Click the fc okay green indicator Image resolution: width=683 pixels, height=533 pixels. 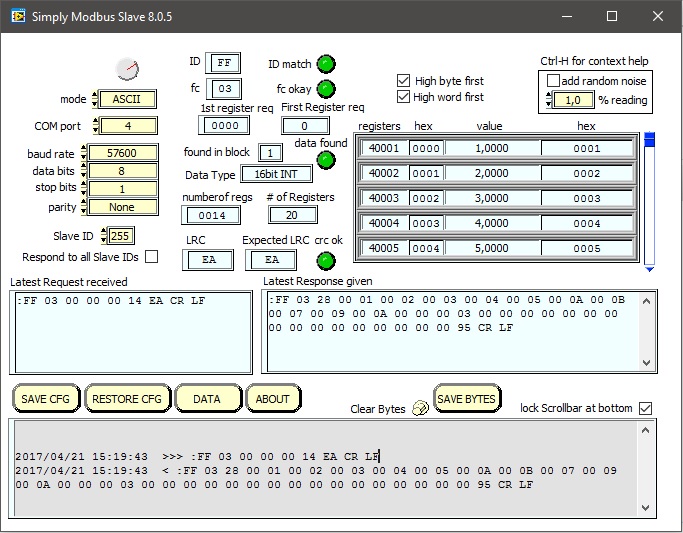326,89
